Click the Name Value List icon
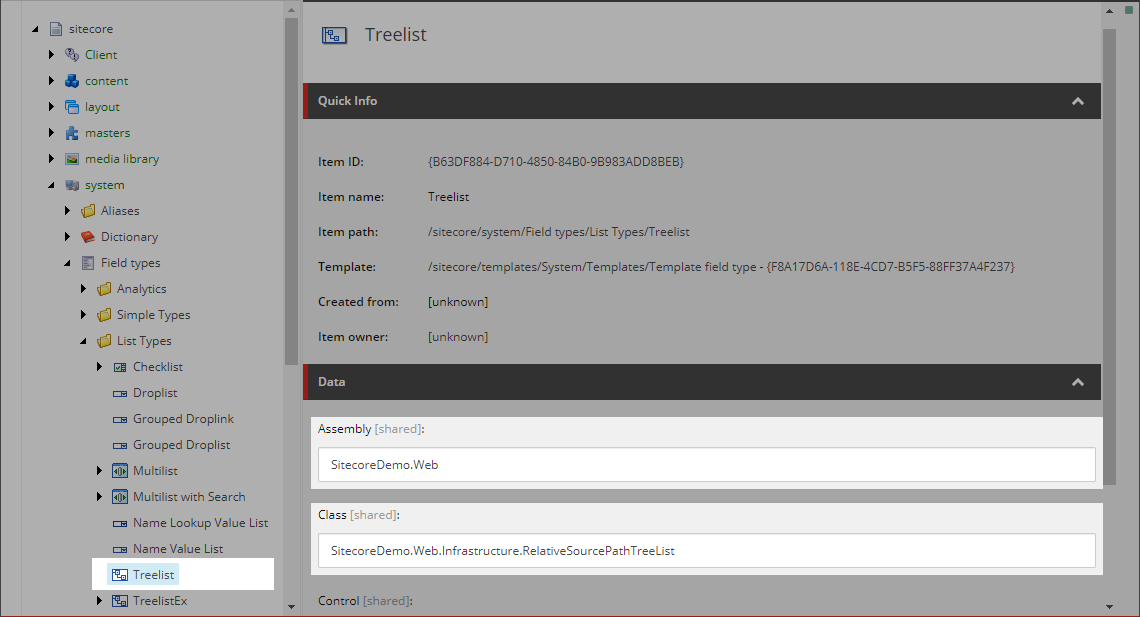 coord(120,549)
